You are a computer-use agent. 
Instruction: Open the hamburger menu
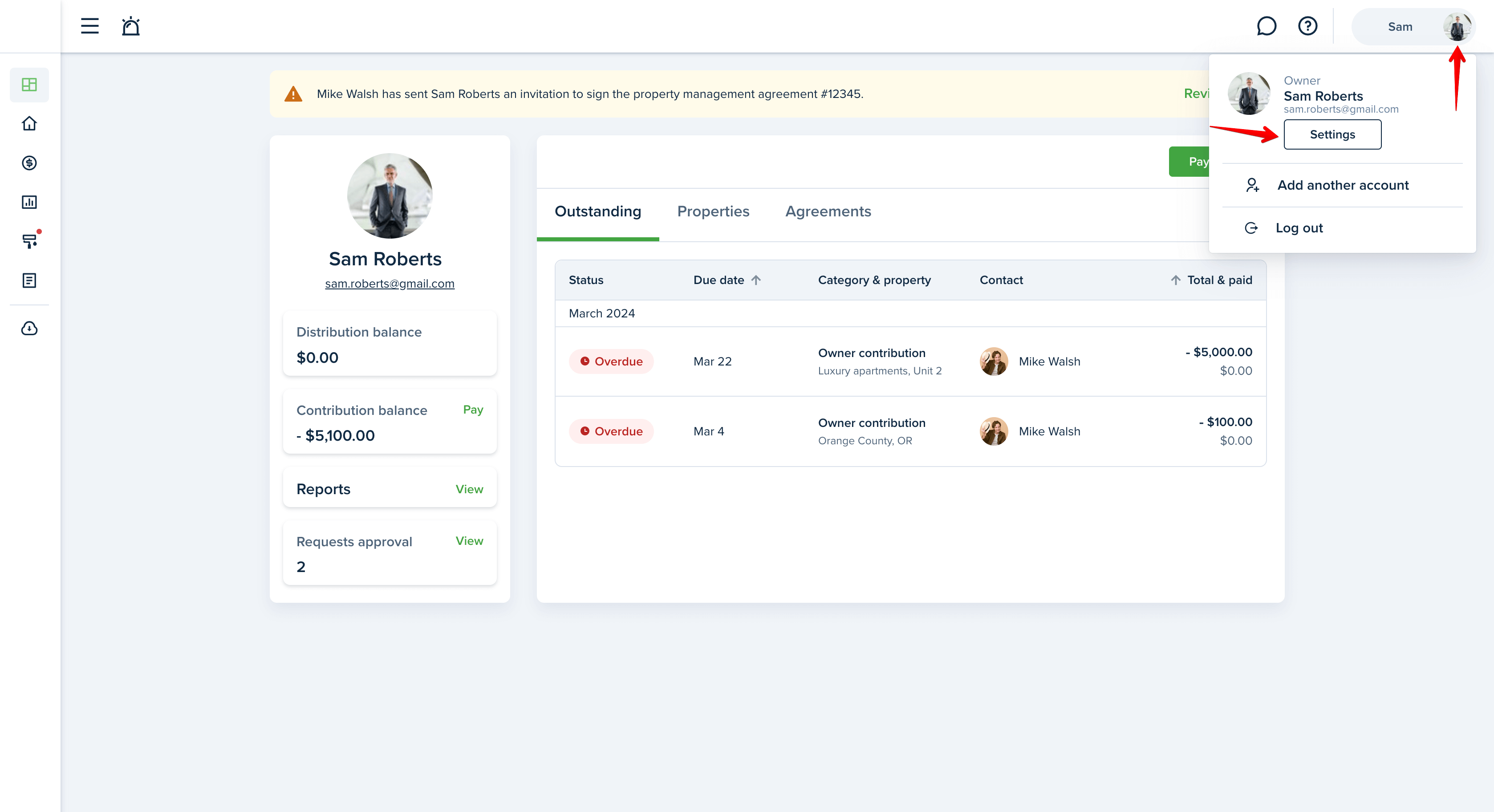[89, 26]
